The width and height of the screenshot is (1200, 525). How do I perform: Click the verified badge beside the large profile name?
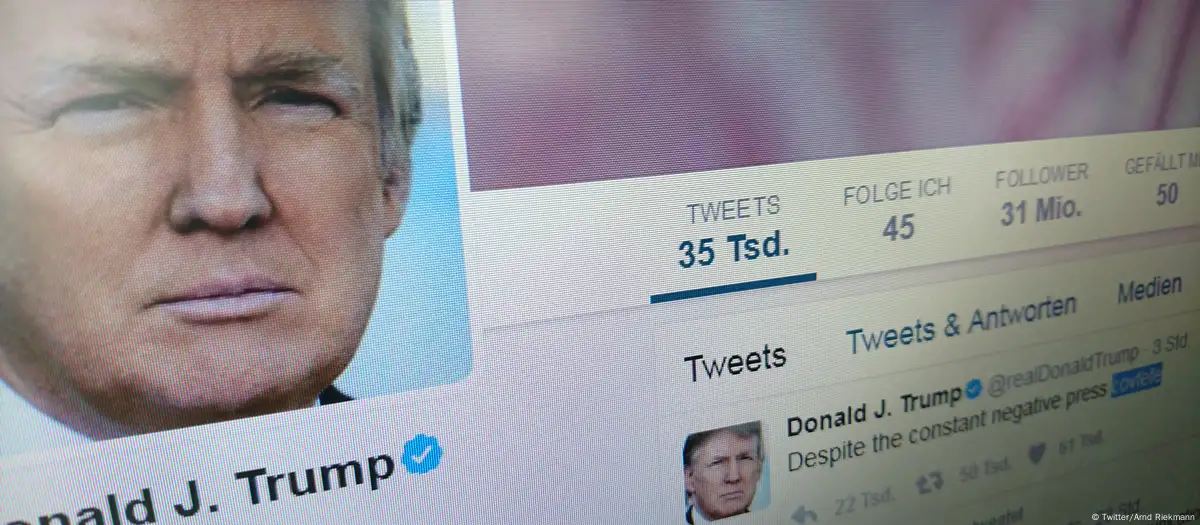pos(422,454)
